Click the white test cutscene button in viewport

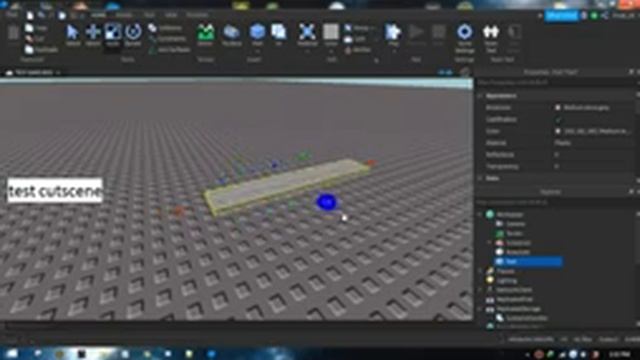pos(55,191)
